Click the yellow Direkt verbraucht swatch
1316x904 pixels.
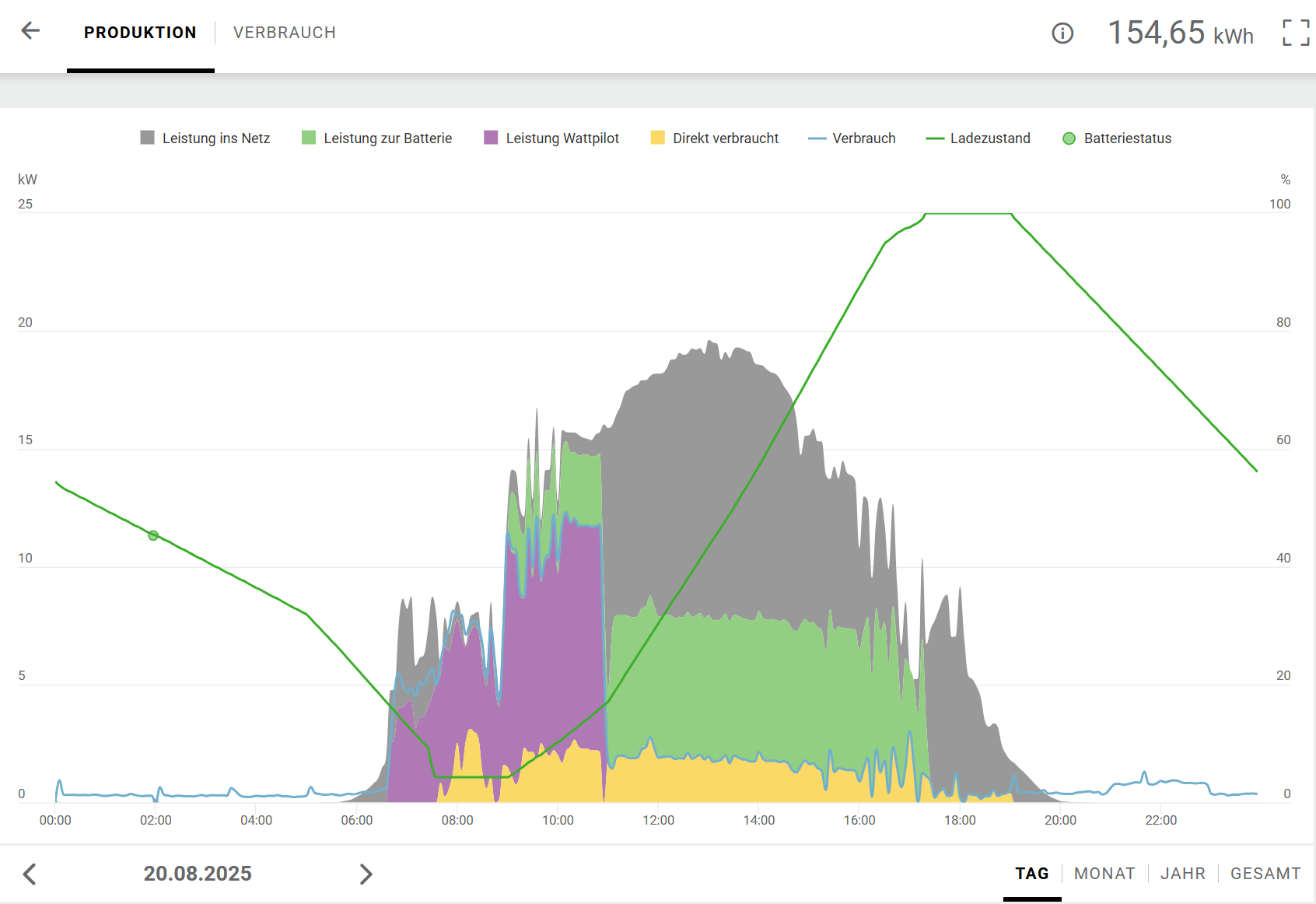[x=658, y=138]
